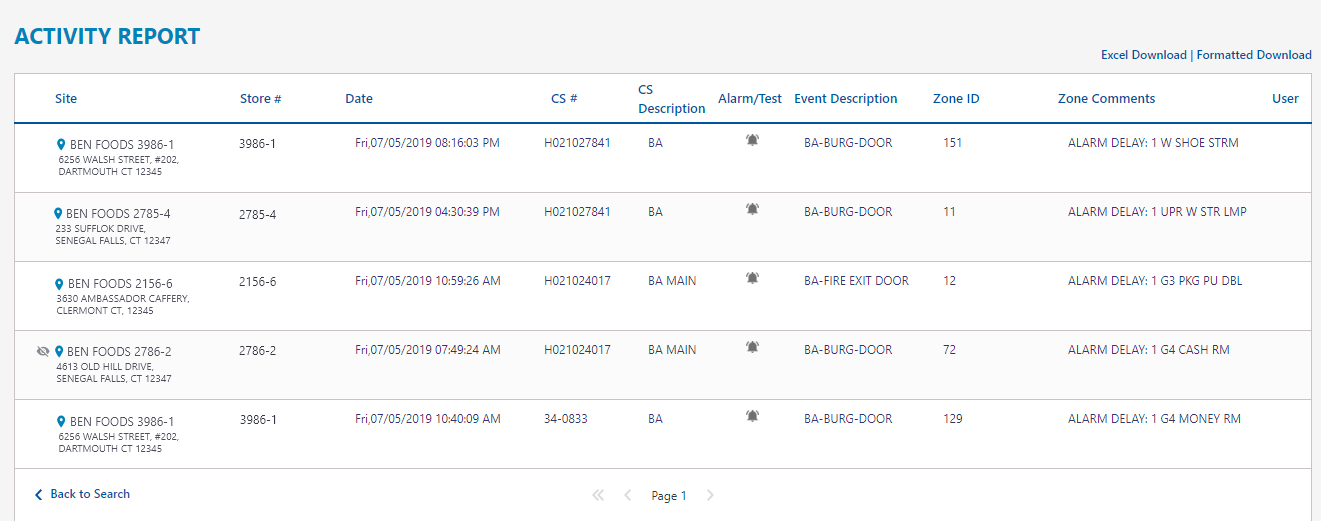Sort by Zone ID column header
Viewport: 1322px width, 522px height.
click(956, 99)
